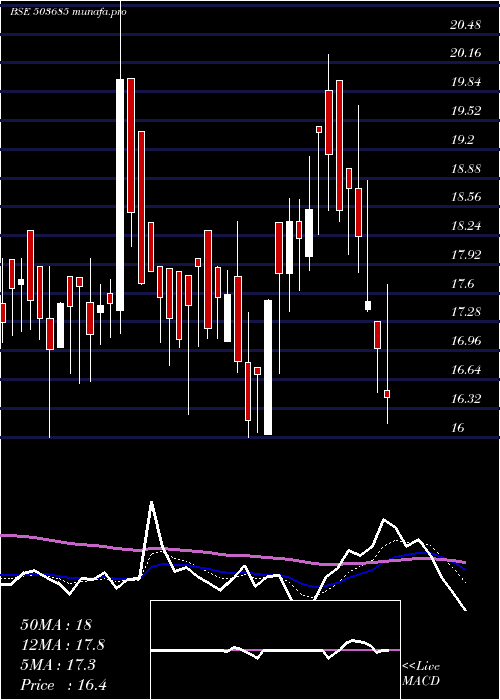Click the 18.24 price axis label
This screenshot has width=500, height=700.
466,226
